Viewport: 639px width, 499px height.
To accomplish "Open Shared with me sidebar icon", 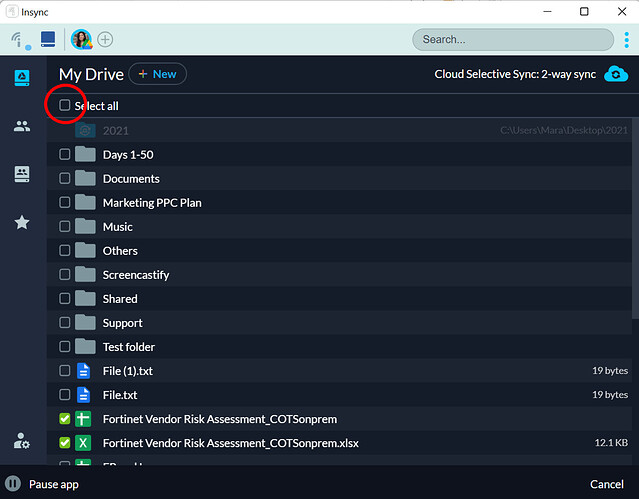I will pos(21,126).
